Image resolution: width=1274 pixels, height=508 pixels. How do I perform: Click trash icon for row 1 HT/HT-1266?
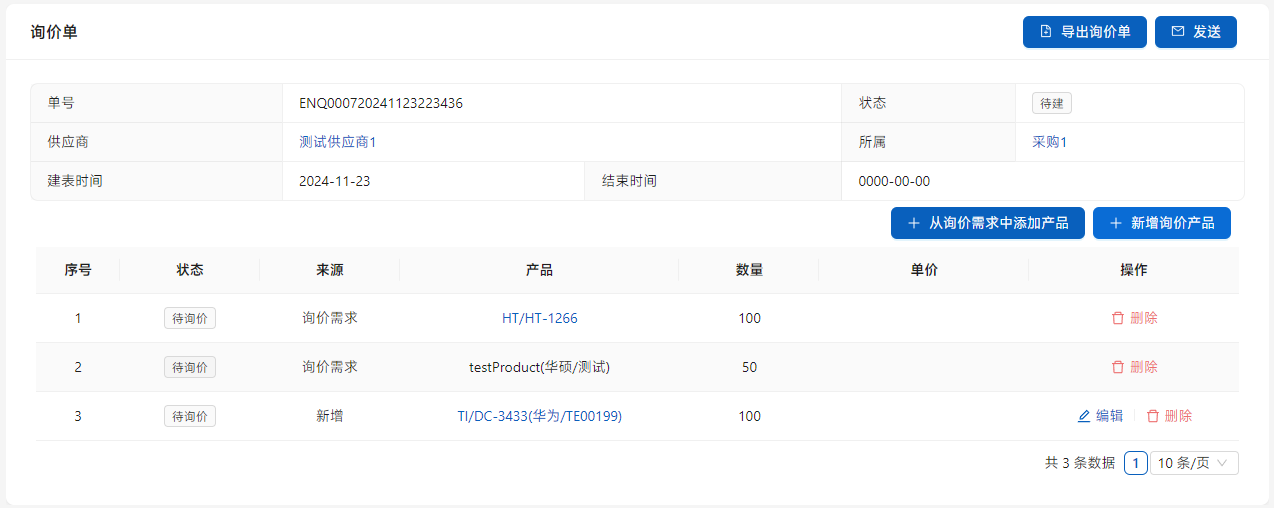click(x=1118, y=318)
